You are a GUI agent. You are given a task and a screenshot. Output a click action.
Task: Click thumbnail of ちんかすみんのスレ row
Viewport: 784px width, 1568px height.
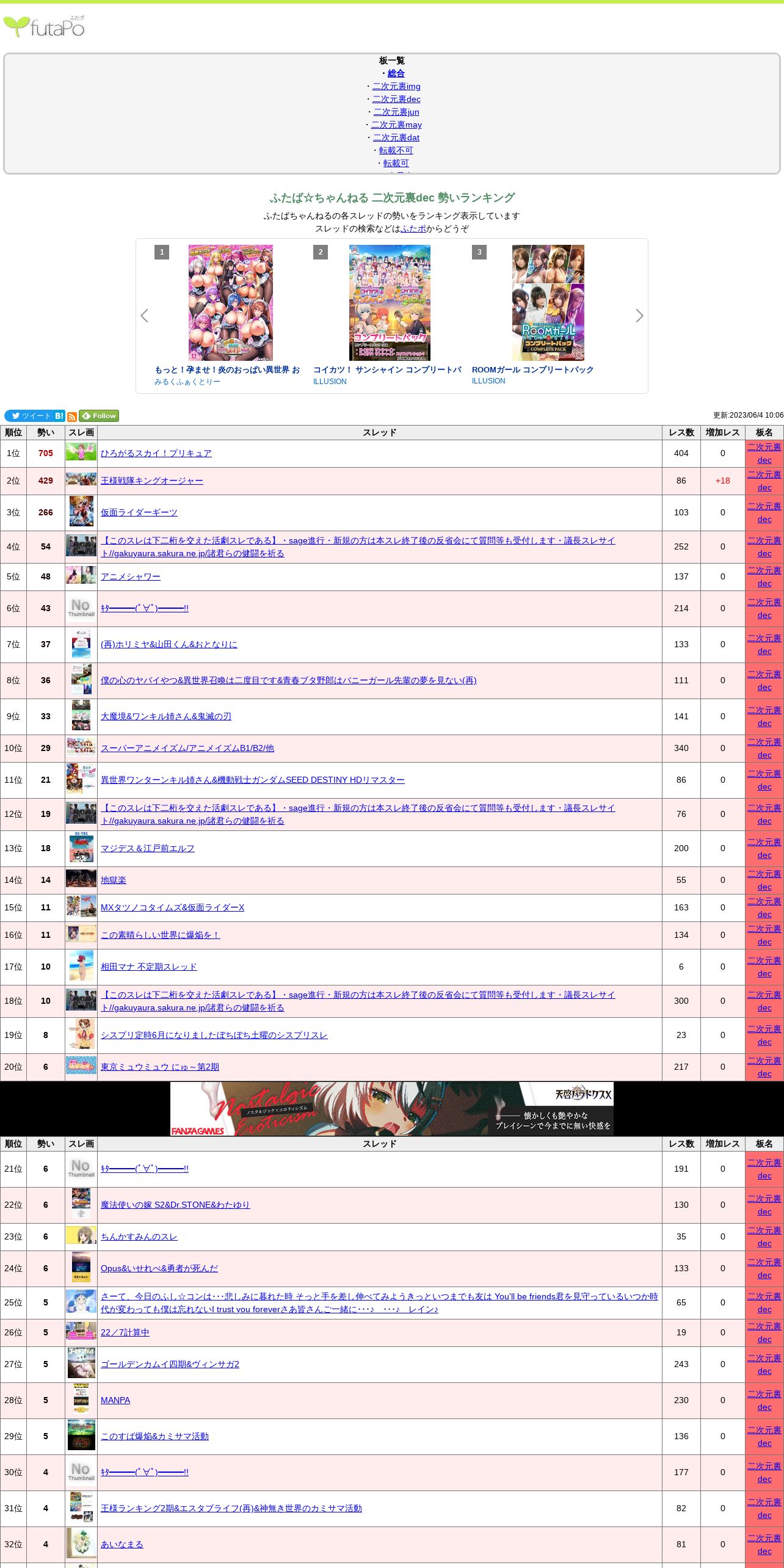tap(81, 1235)
